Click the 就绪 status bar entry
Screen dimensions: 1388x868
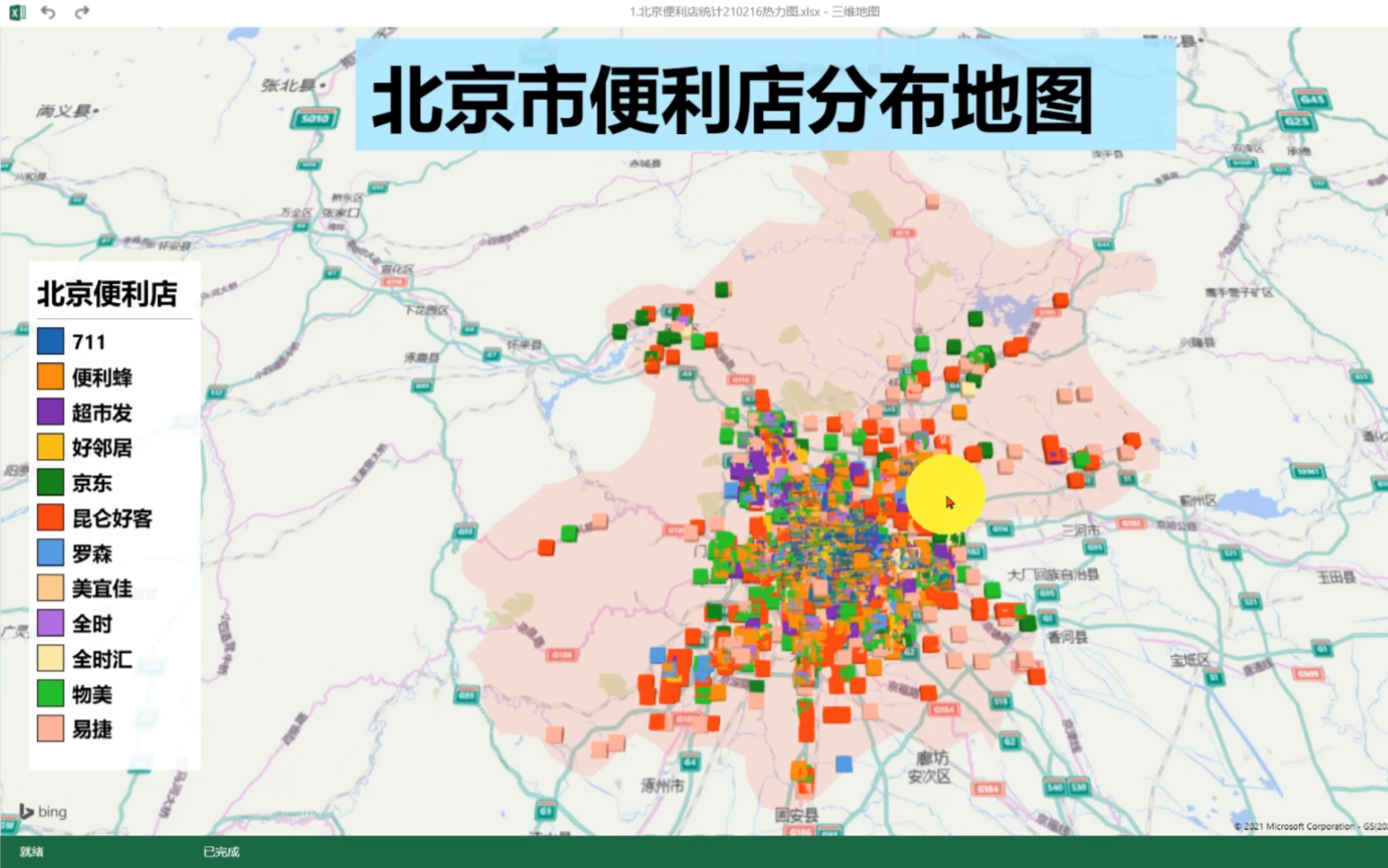32,851
